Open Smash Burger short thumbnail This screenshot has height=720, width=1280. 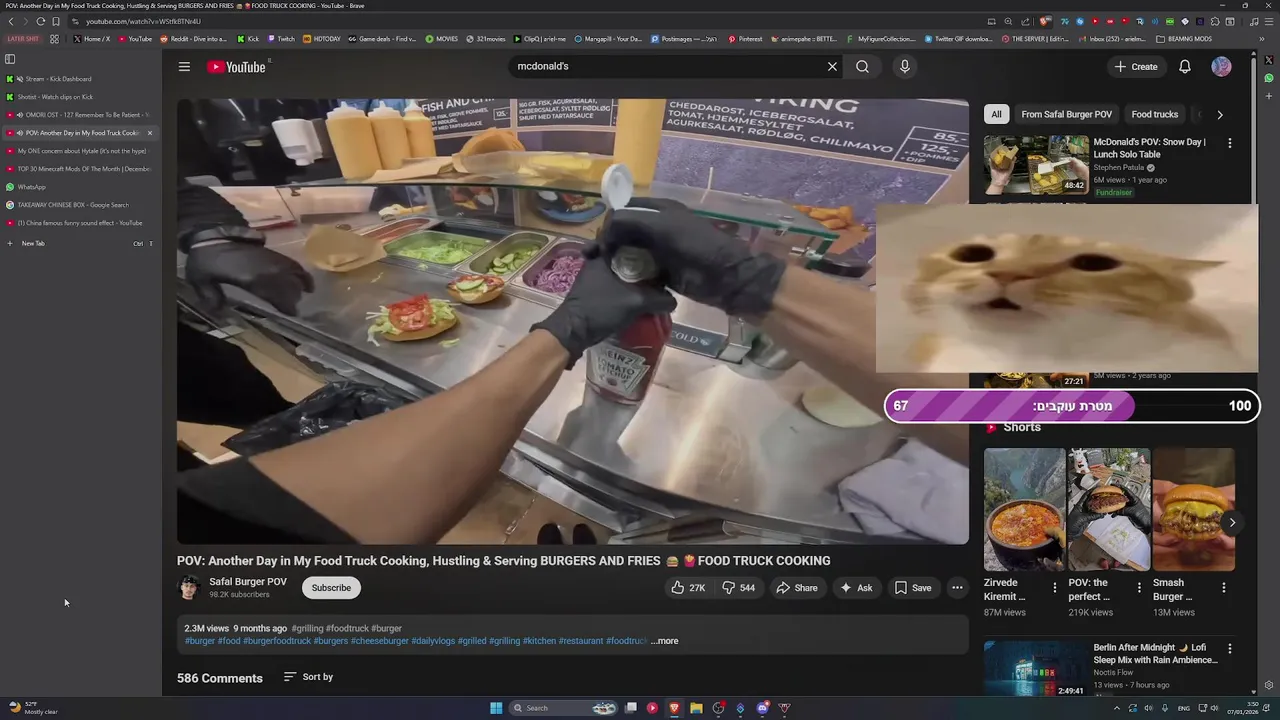click(1193, 509)
